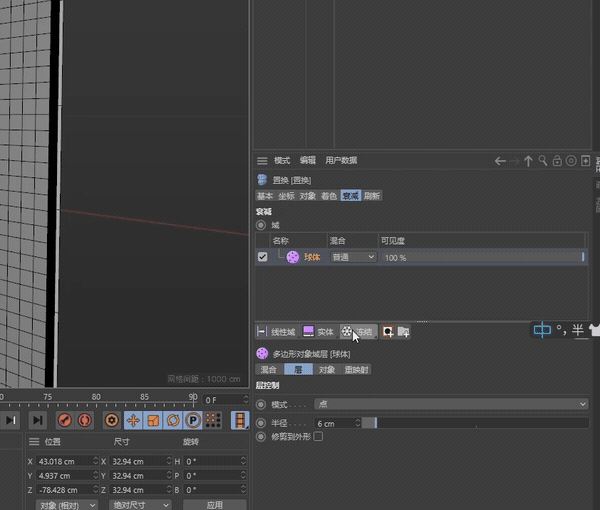Toggle scale keyframe recording icon
The height and width of the screenshot is (510, 600).
pyautogui.click(x=153, y=420)
